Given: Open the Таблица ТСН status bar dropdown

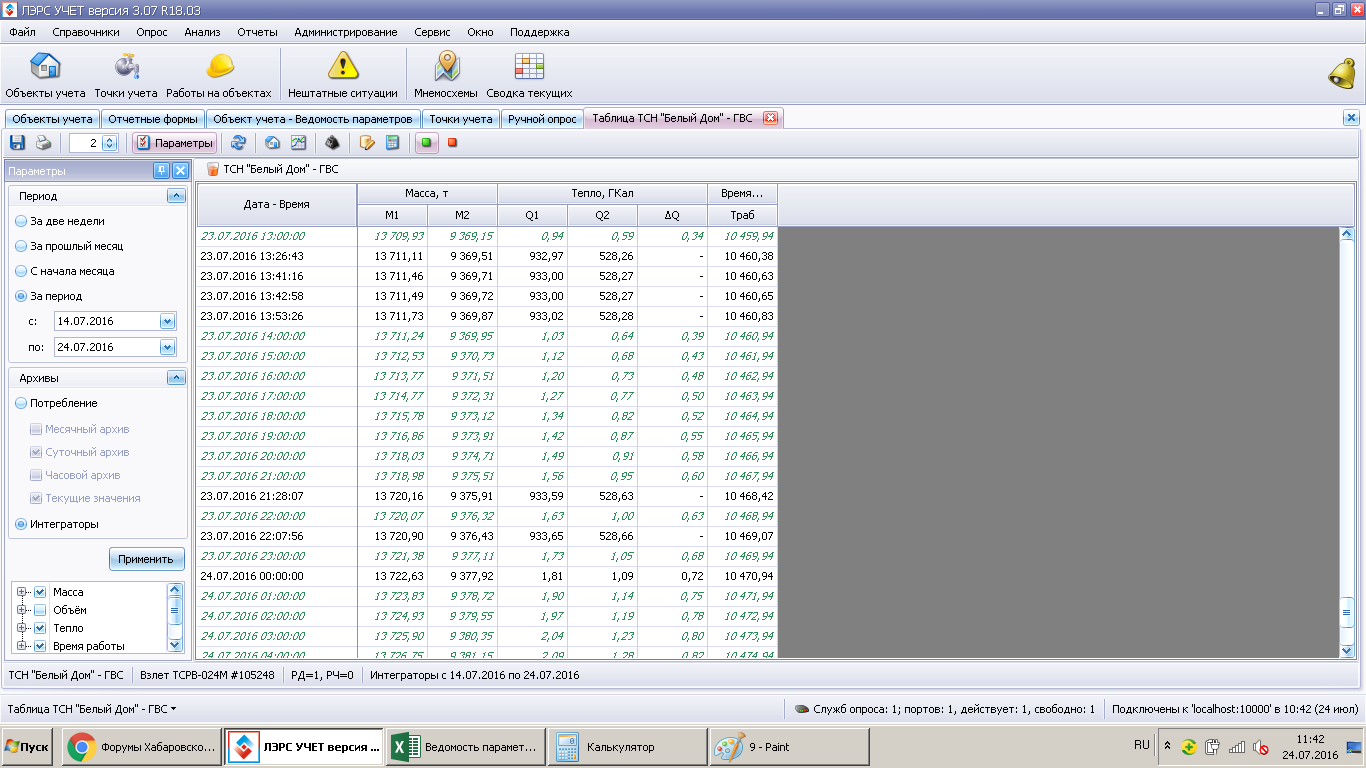Looking at the screenshot, I should point(92,709).
